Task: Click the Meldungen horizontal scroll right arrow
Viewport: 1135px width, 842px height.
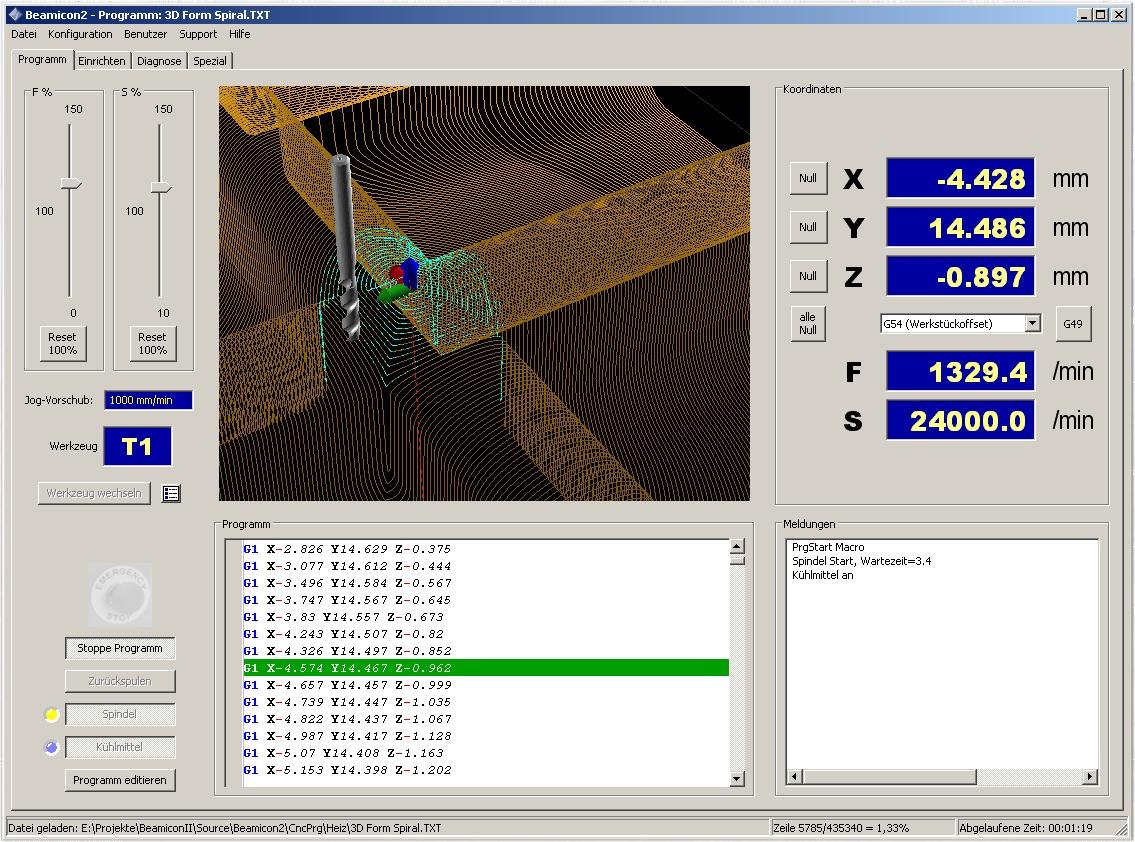Action: [1090, 777]
